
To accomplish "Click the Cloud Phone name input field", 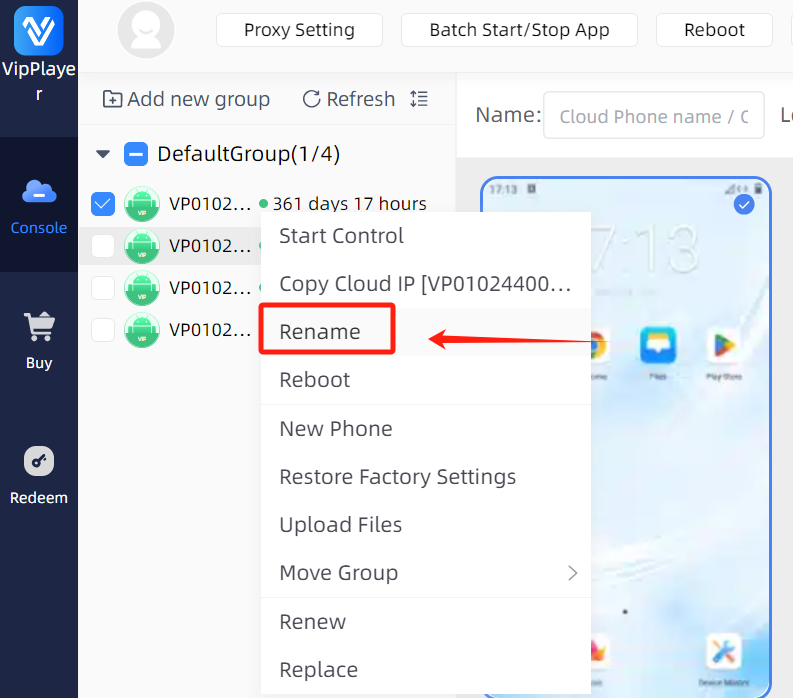I will [x=653, y=117].
